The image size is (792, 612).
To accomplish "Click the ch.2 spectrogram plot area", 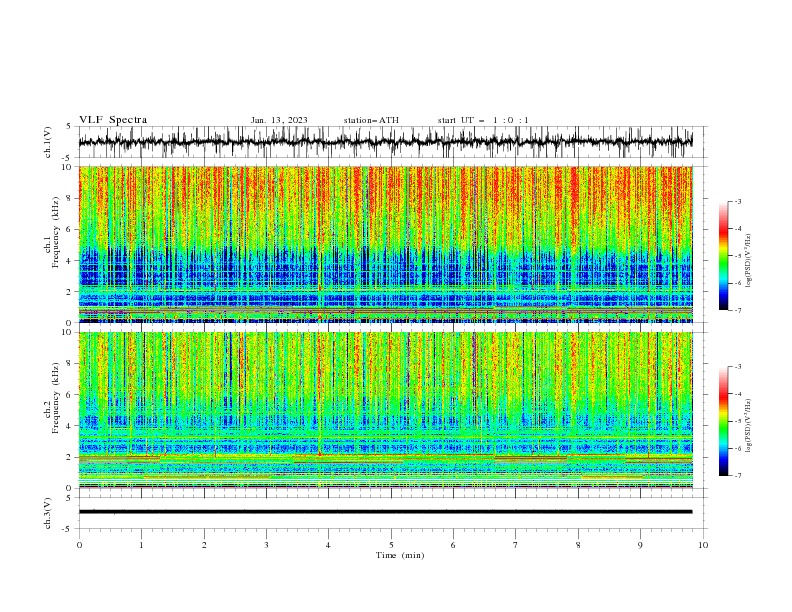I will (x=385, y=410).
